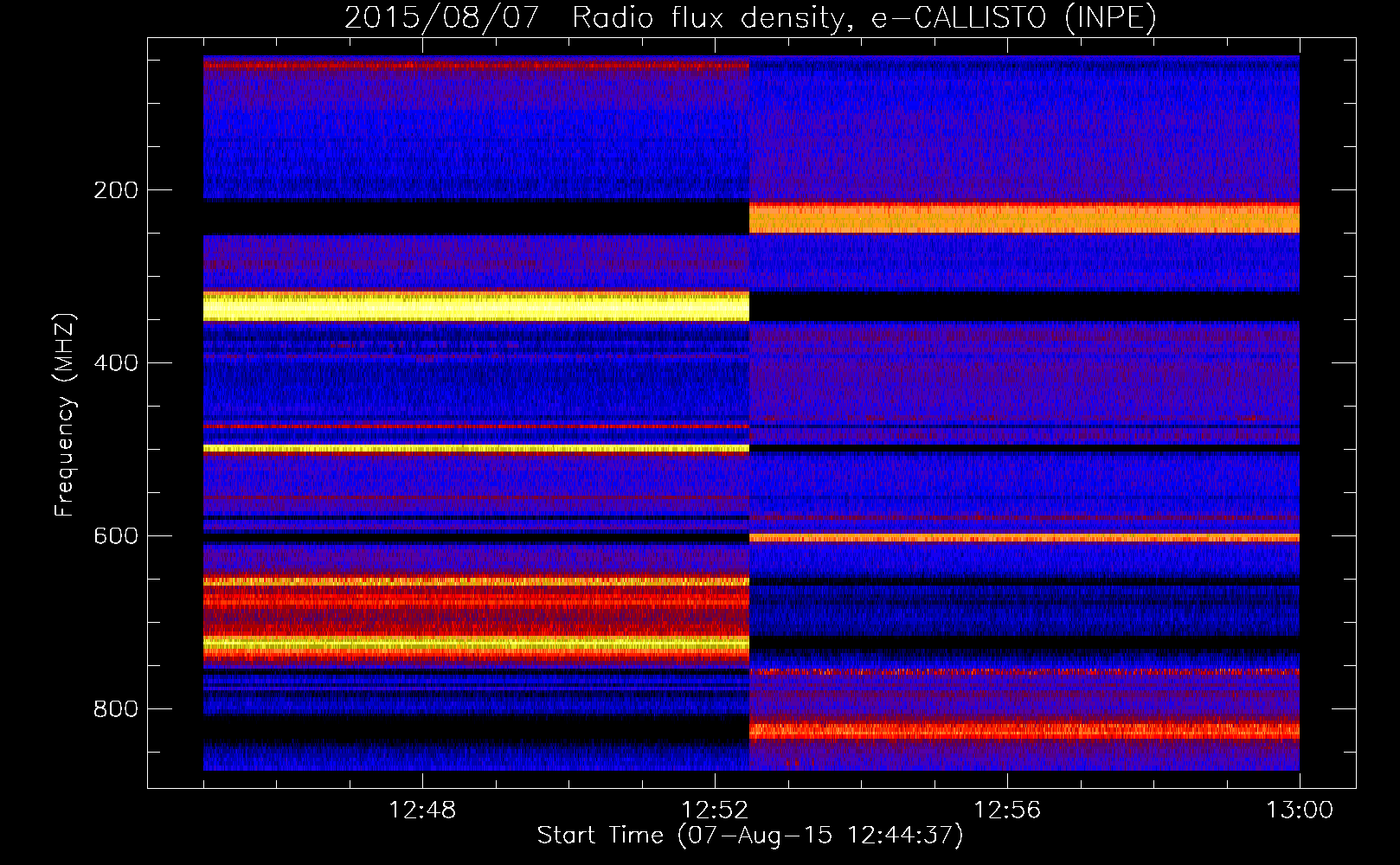Click the 12:56 time tick label
Screen dimensions: 1400x865
coord(1007,811)
